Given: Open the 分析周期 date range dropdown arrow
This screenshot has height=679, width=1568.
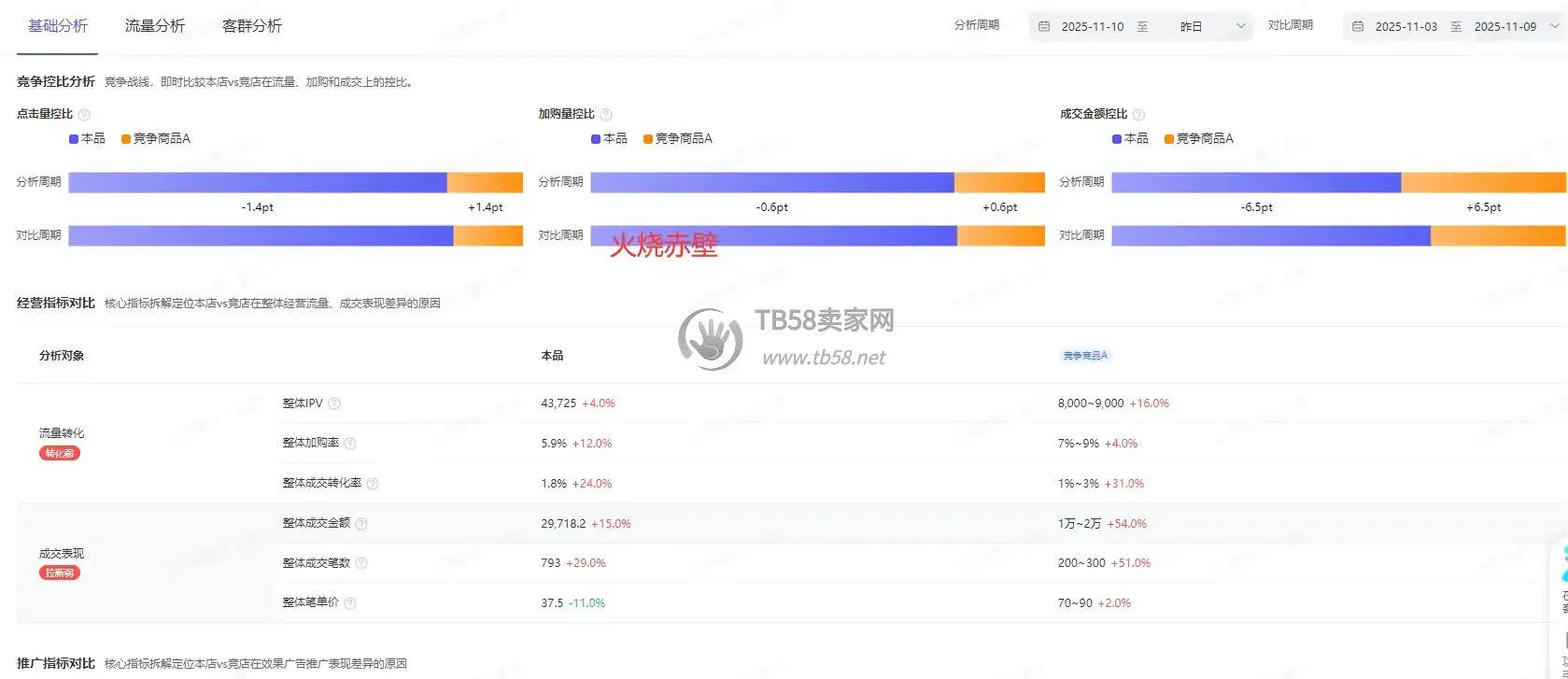Looking at the screenshot, I should [1240, 26].
